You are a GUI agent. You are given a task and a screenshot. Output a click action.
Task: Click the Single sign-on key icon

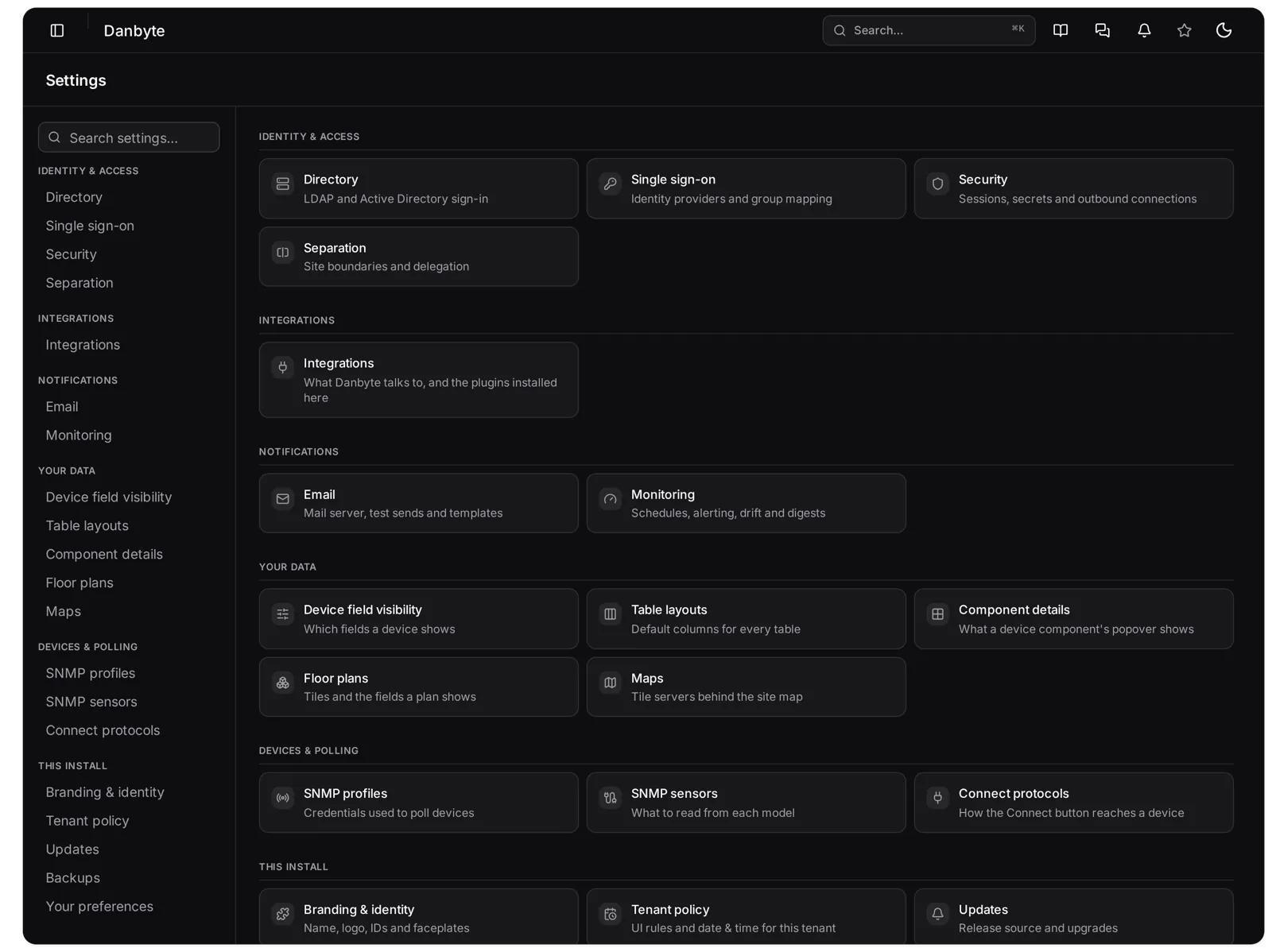(610, 184)
